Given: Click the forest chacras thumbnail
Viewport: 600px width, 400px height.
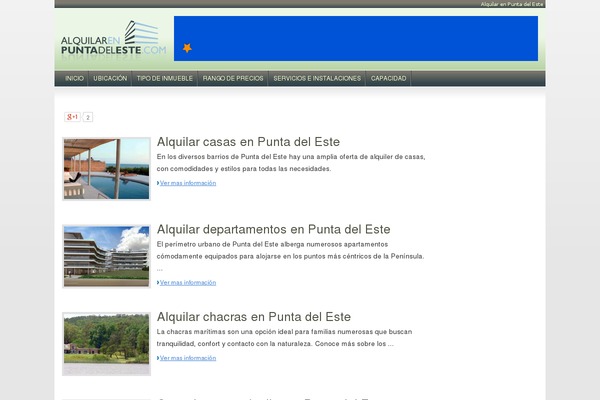Looking at the screenshot, I should coord(106,344).
